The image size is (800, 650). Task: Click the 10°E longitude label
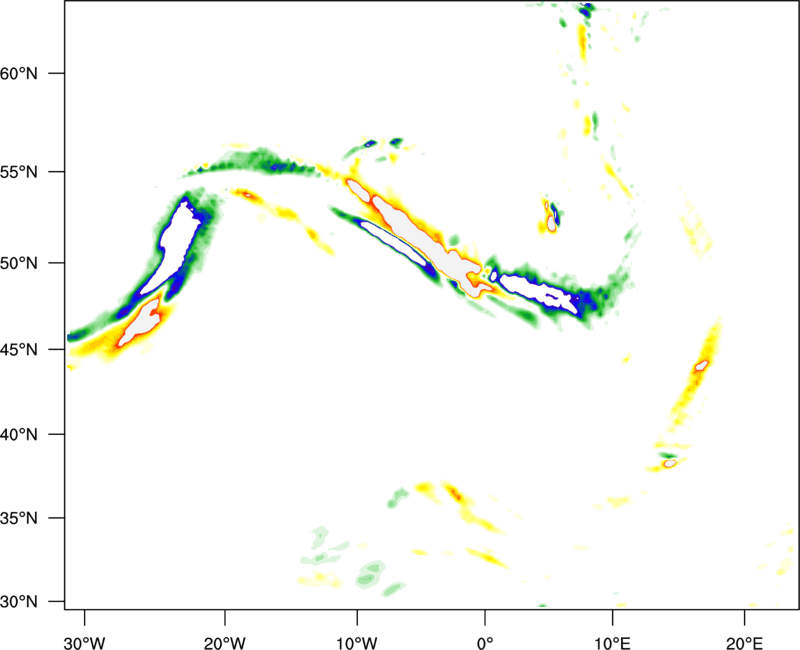pyautogui.click(x=612, y=643)
